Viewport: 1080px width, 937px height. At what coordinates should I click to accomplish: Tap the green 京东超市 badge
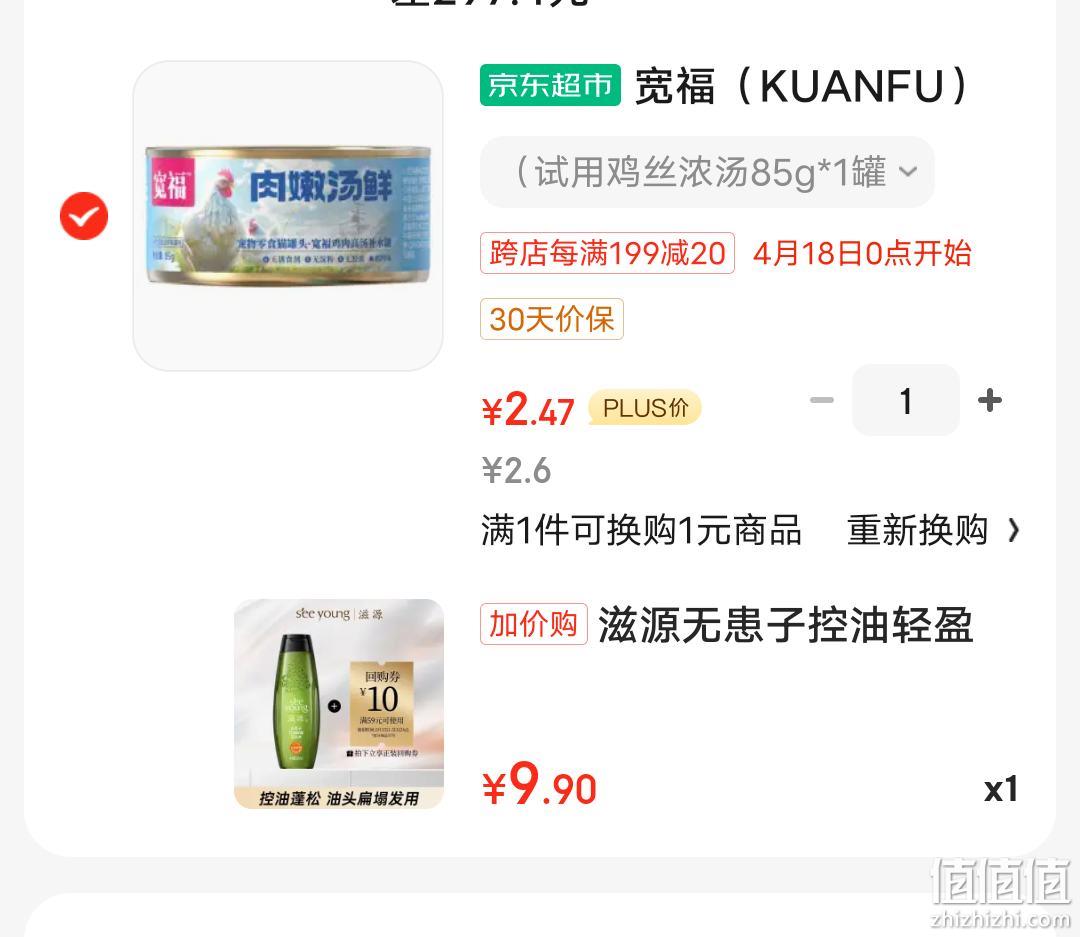pyautogui.click(x=550, y=85)
